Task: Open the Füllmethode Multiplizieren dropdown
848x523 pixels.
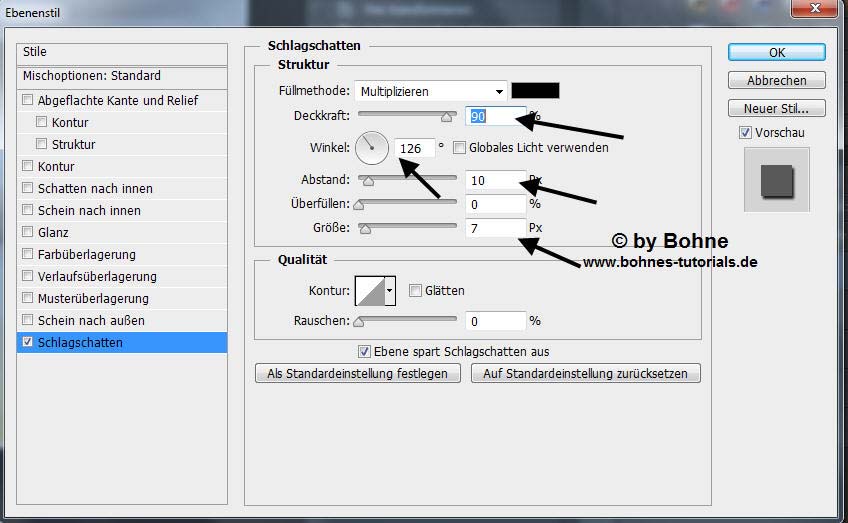Action: coord(432,91)
